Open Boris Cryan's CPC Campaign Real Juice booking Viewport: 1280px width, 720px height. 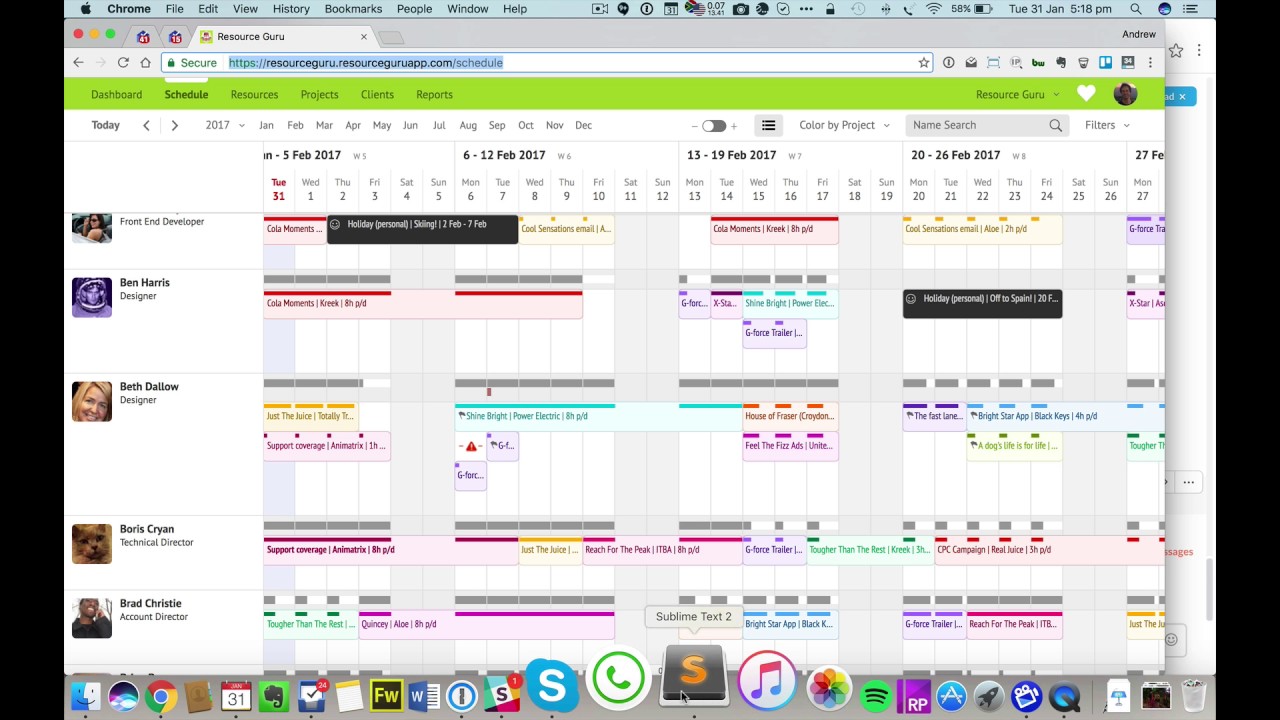(1049, 549)
